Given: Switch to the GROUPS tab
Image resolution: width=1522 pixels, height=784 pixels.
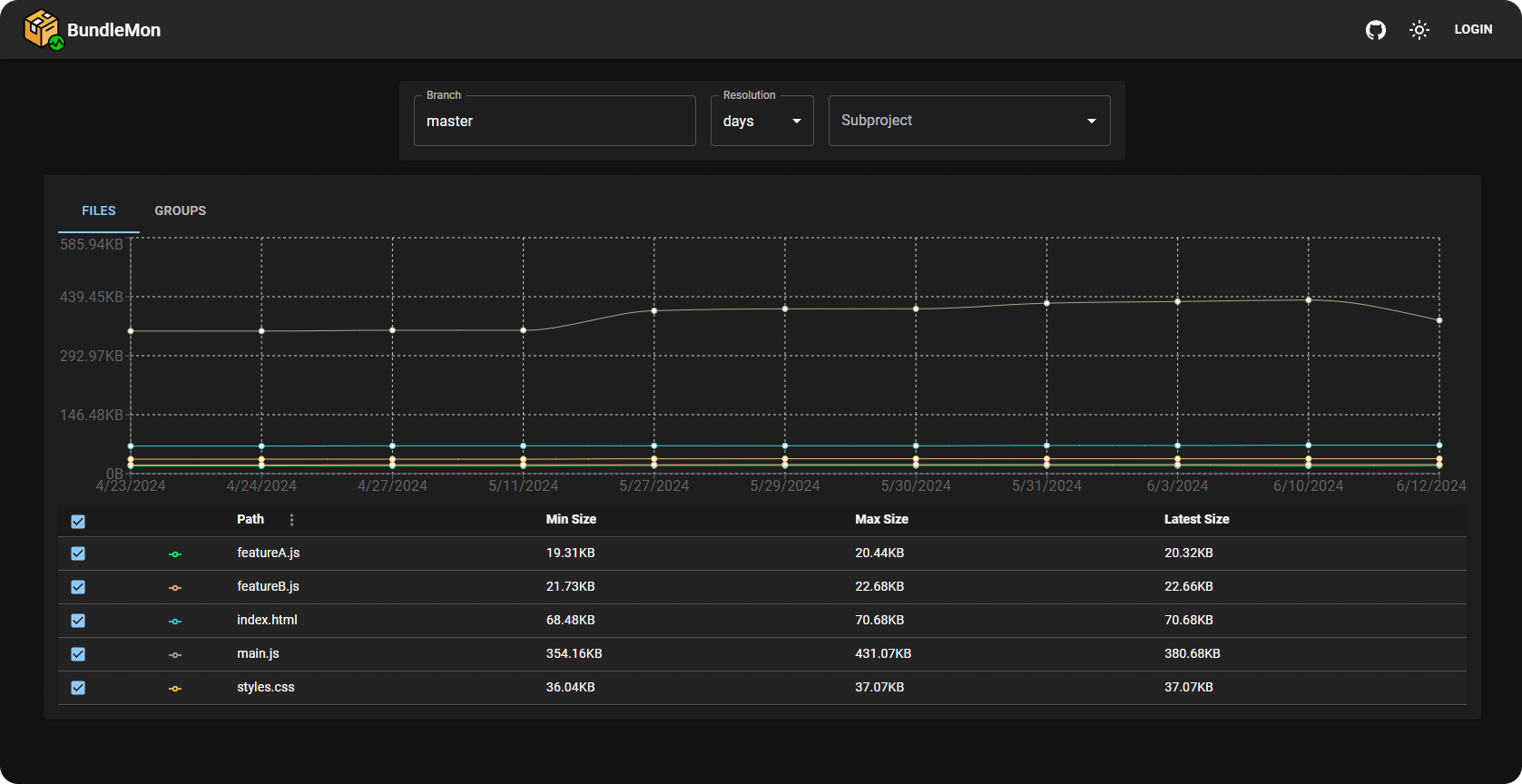Looking at the screenshot, I should tap(181, 211).
